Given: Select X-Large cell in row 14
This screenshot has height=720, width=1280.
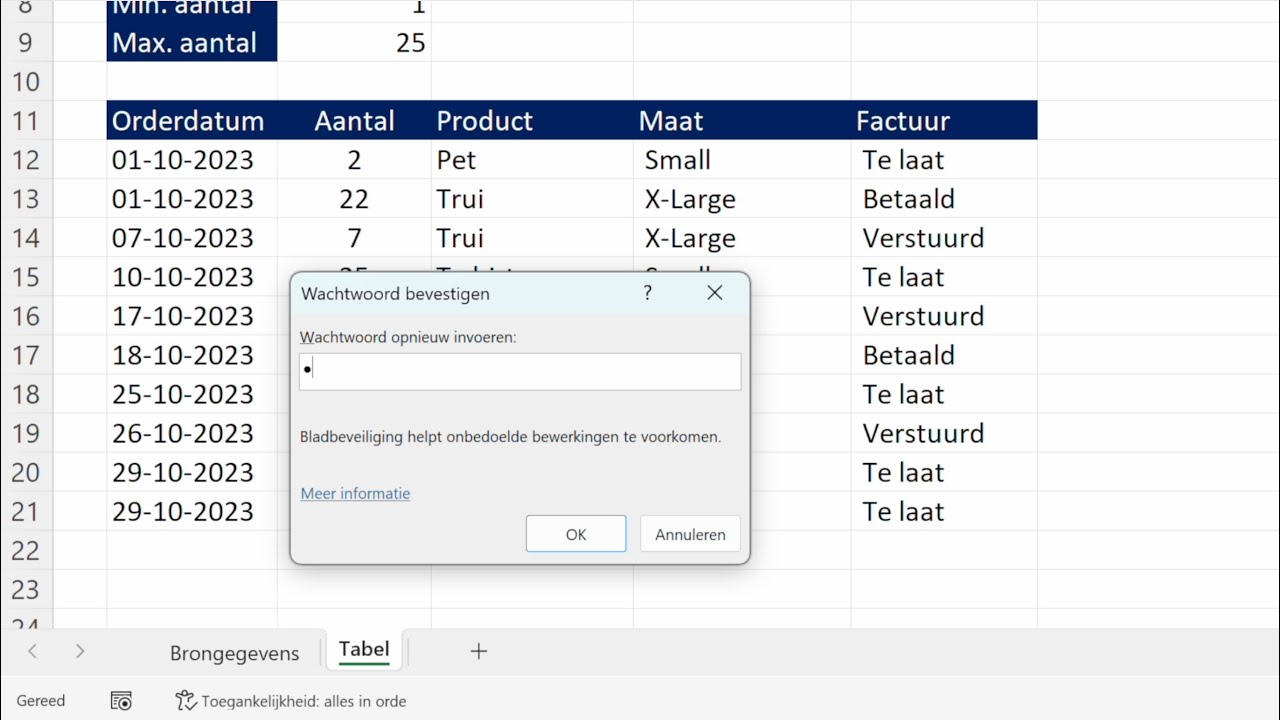Looking at the screenshot, I should (742, 238).
